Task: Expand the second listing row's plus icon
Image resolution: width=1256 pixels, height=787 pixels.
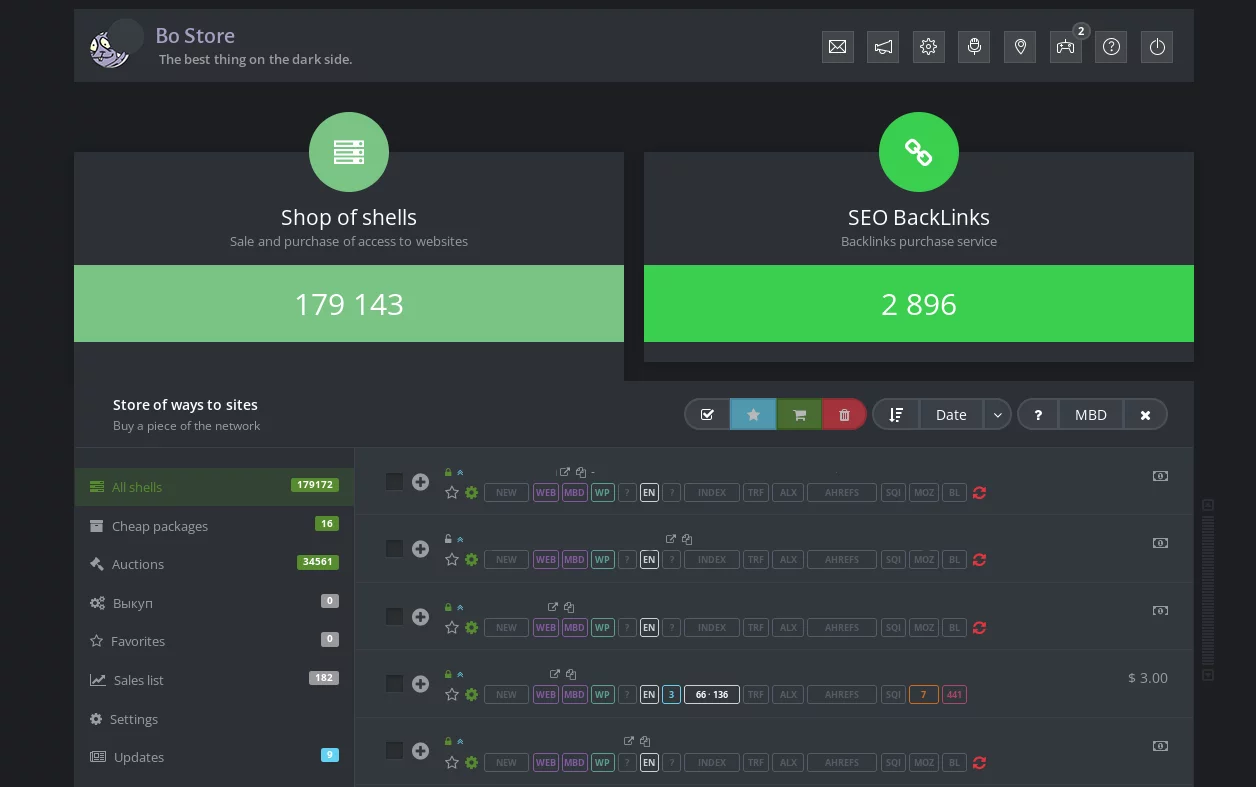Action: coord(421,549)
